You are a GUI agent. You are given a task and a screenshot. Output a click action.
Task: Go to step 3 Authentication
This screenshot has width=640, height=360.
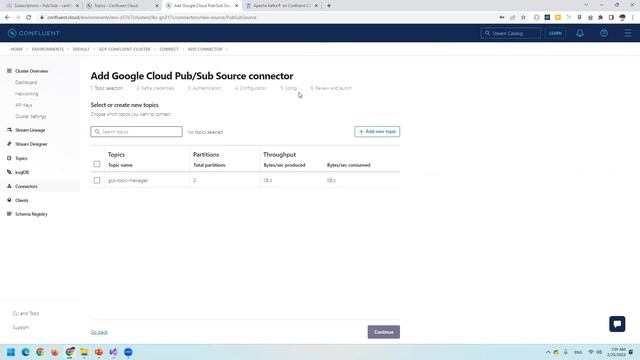click(204, 88)
